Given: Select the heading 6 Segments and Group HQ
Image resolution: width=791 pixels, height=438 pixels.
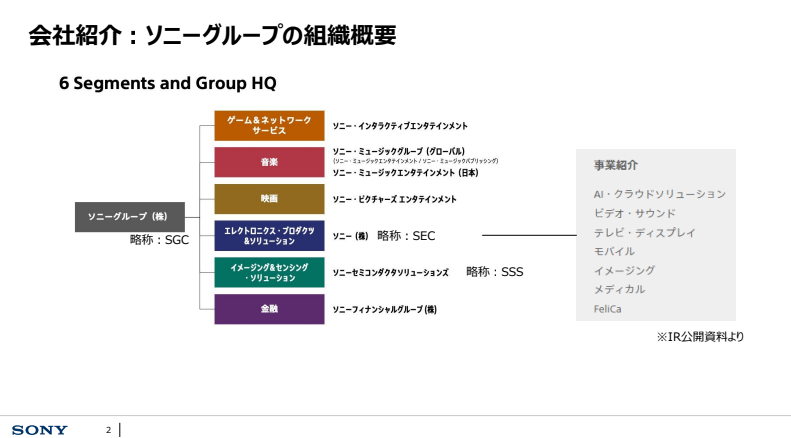Looking at the screenshot, I should 167,83.
